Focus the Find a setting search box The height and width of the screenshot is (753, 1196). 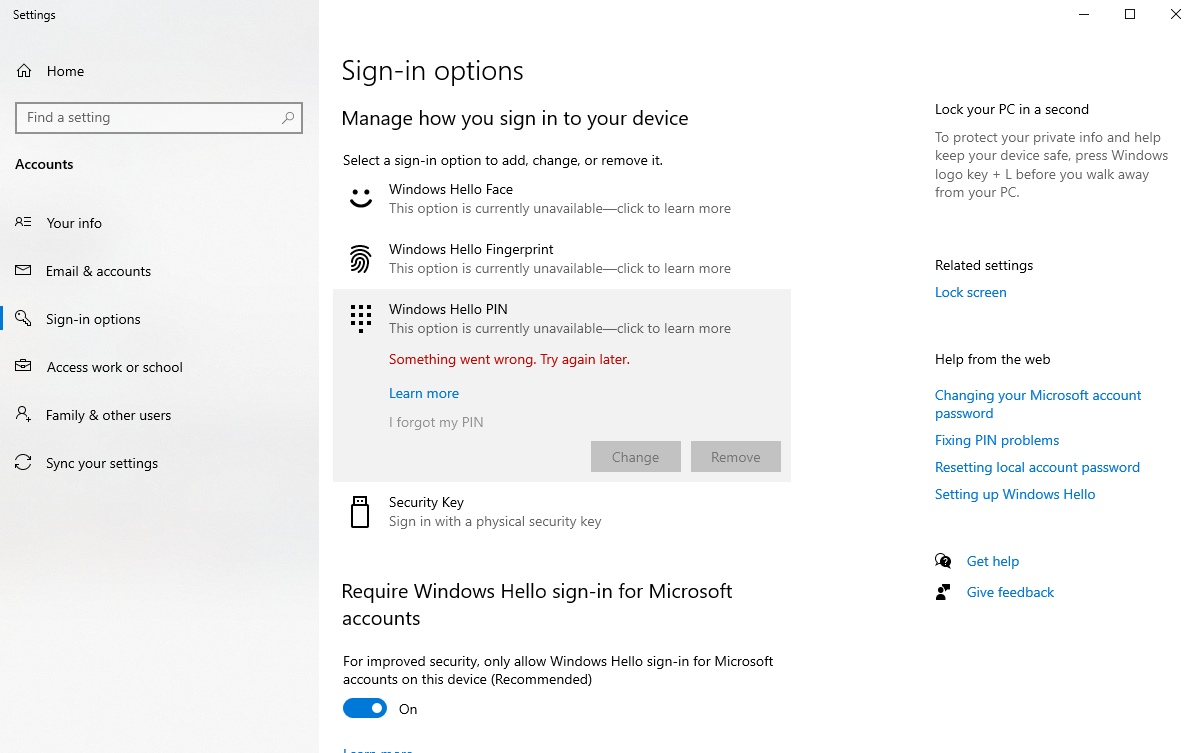click(159, 117)
